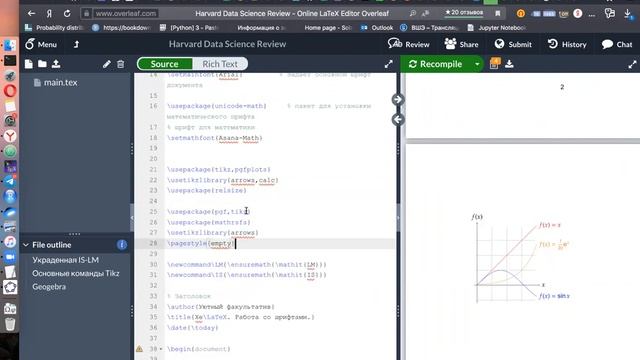Click the go to PDF location arrow

[x=398, y=100]
